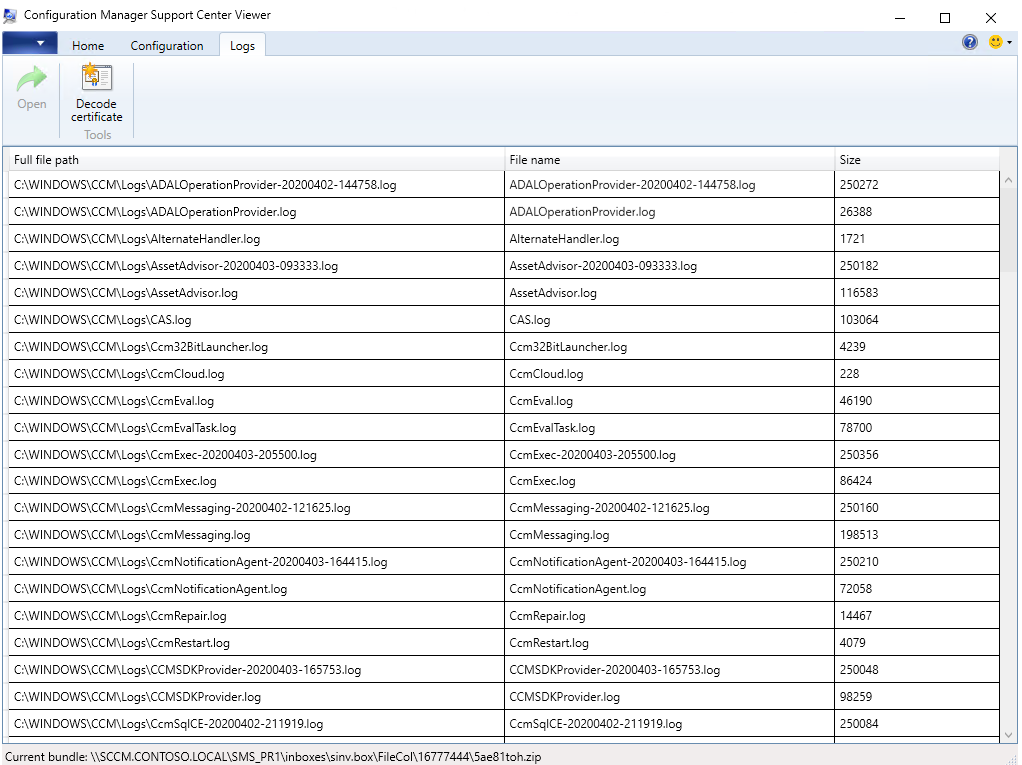
Task: Select path C:\WINDOWS\CCM\Logs\AssetAdvisor.log
Action: [x=126, y=293]
